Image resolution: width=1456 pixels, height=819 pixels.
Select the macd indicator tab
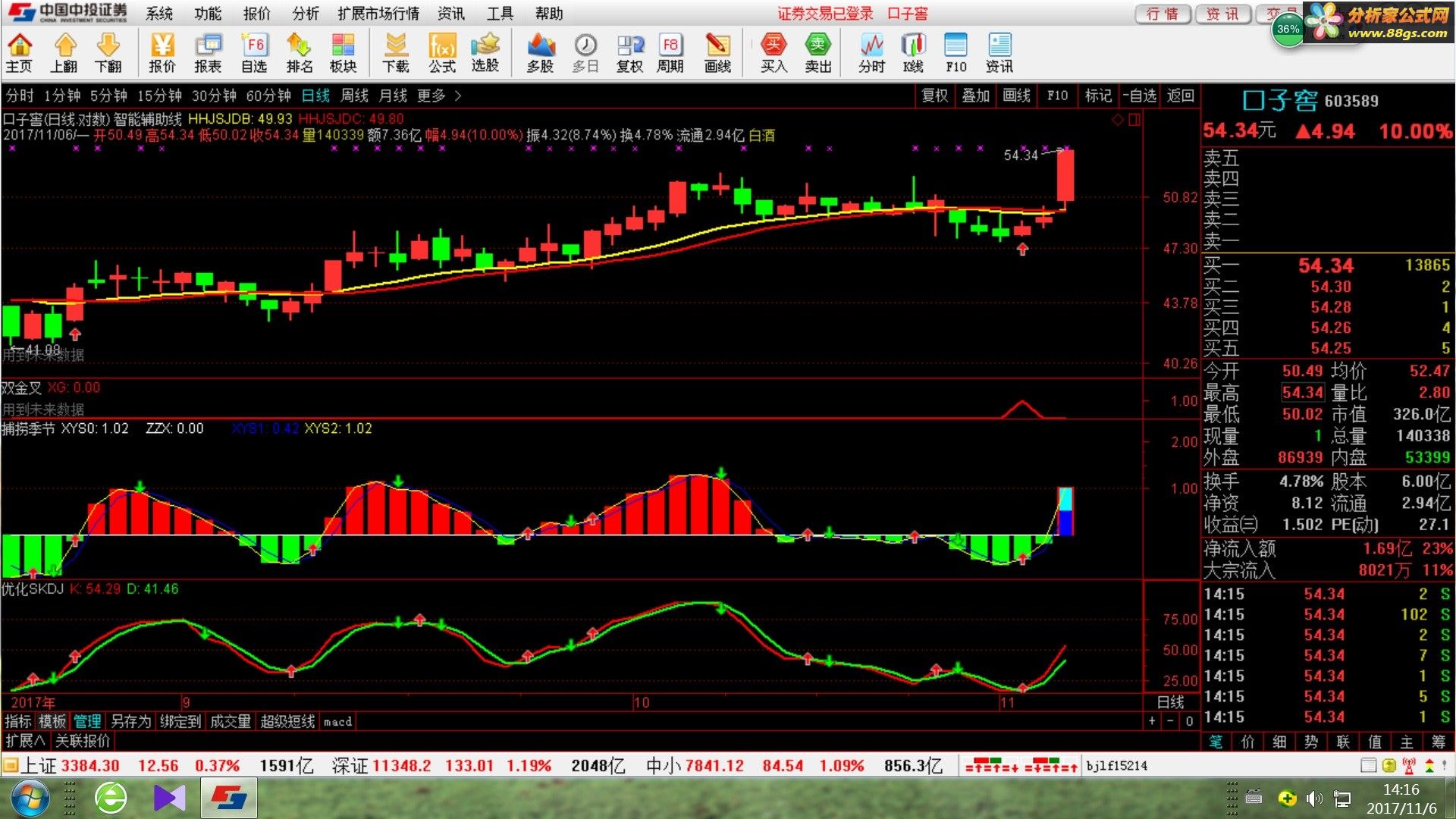click(337, 721)
